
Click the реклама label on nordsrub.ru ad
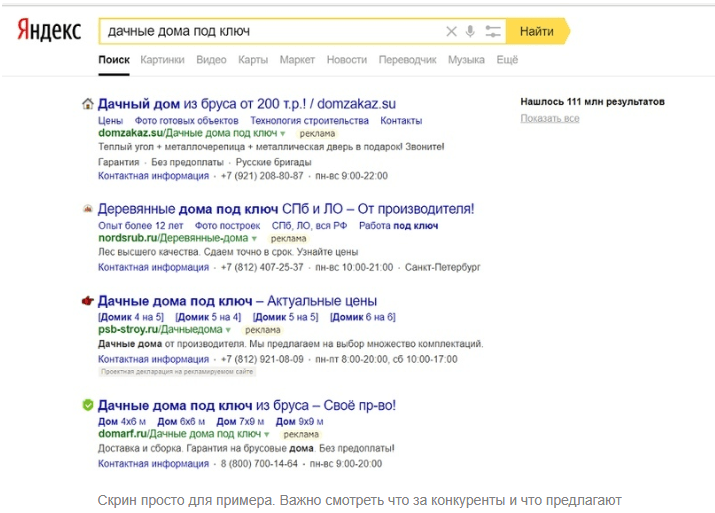[289, 238]
